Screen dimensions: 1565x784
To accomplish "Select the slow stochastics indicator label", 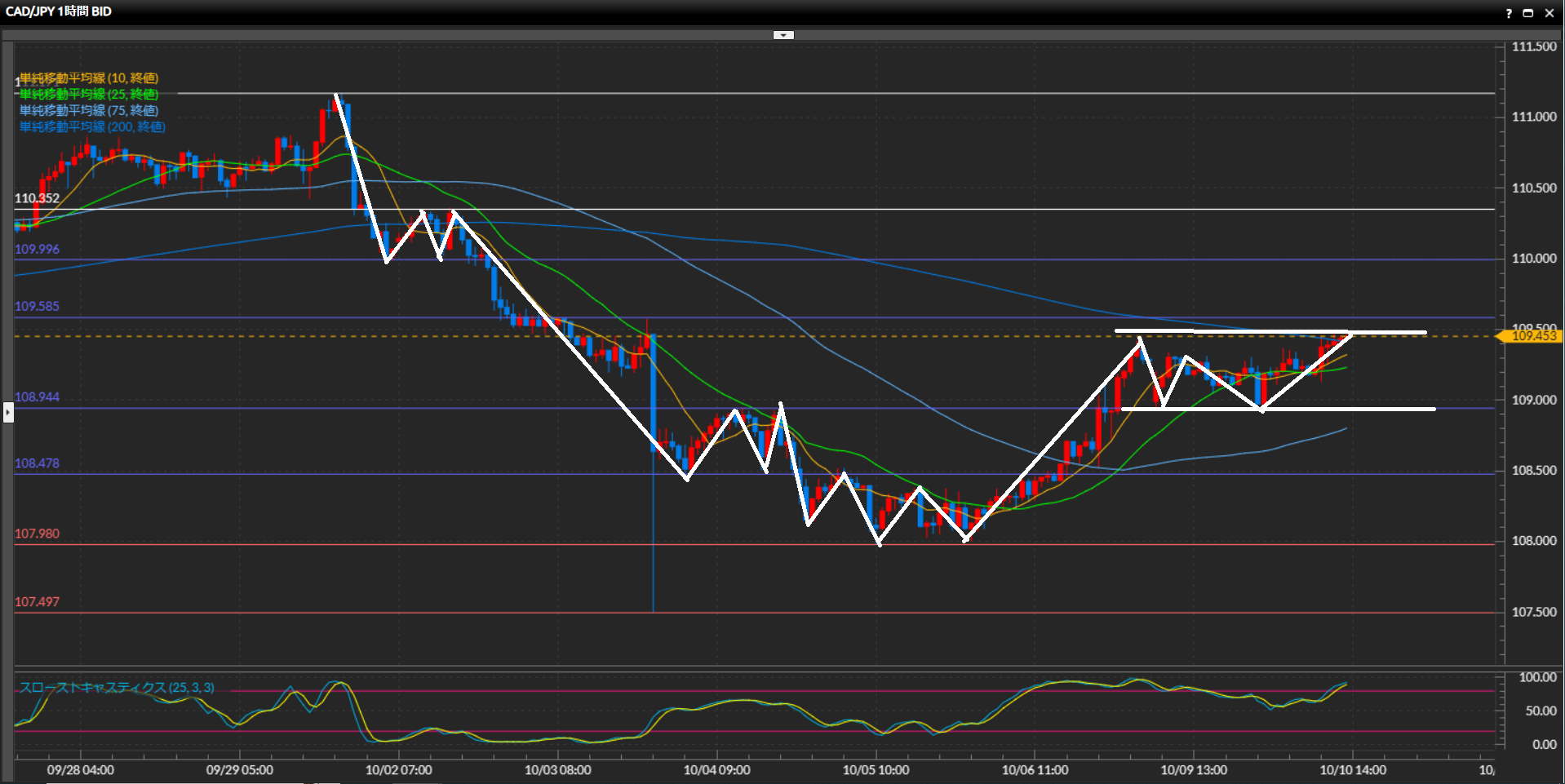I will pos(117,688).
